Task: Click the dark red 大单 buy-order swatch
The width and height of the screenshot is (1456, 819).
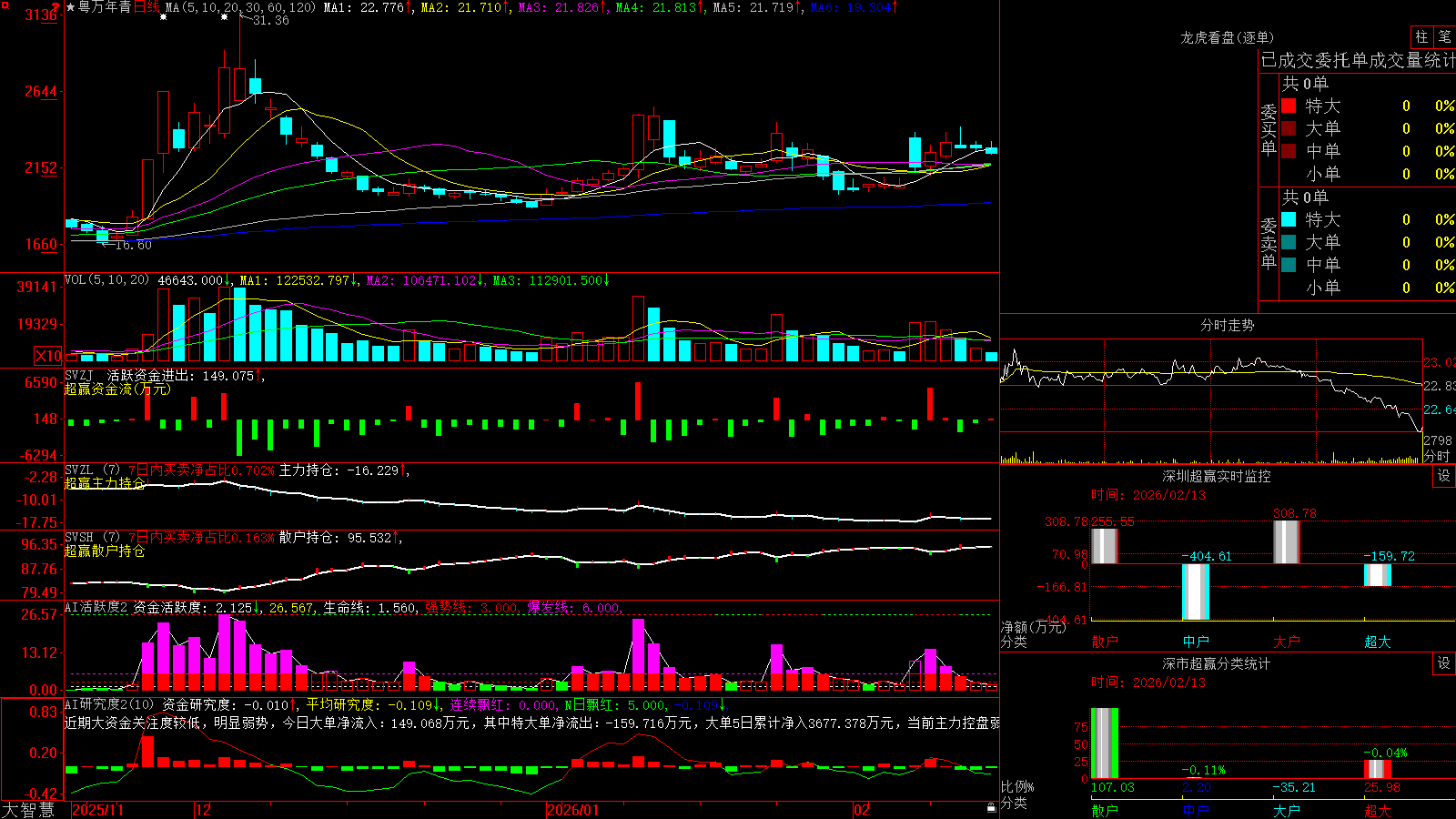Action: coord(1289,128)
